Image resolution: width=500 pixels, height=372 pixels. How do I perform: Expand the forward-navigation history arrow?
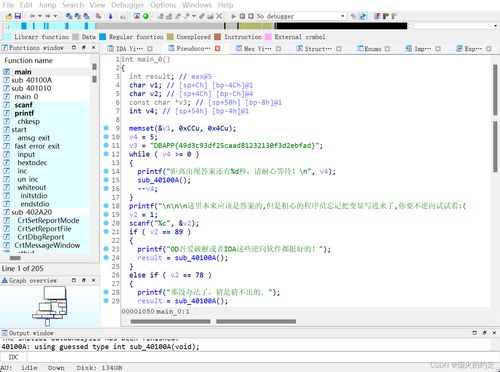pos(55,16)
